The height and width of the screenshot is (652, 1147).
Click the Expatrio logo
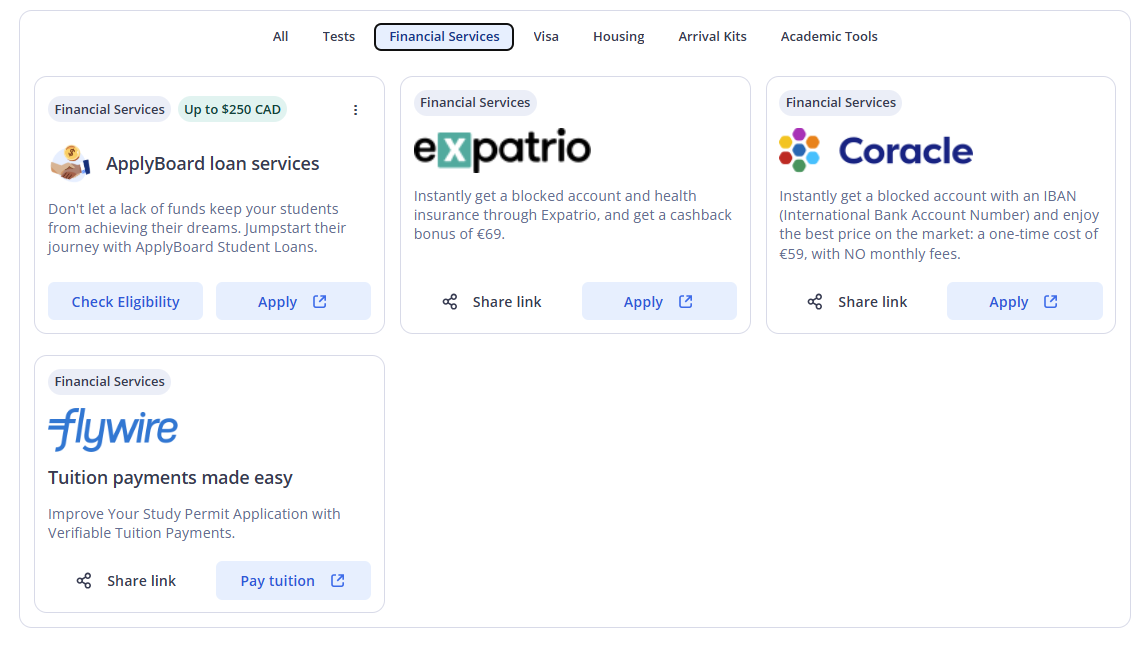point(502,149)
